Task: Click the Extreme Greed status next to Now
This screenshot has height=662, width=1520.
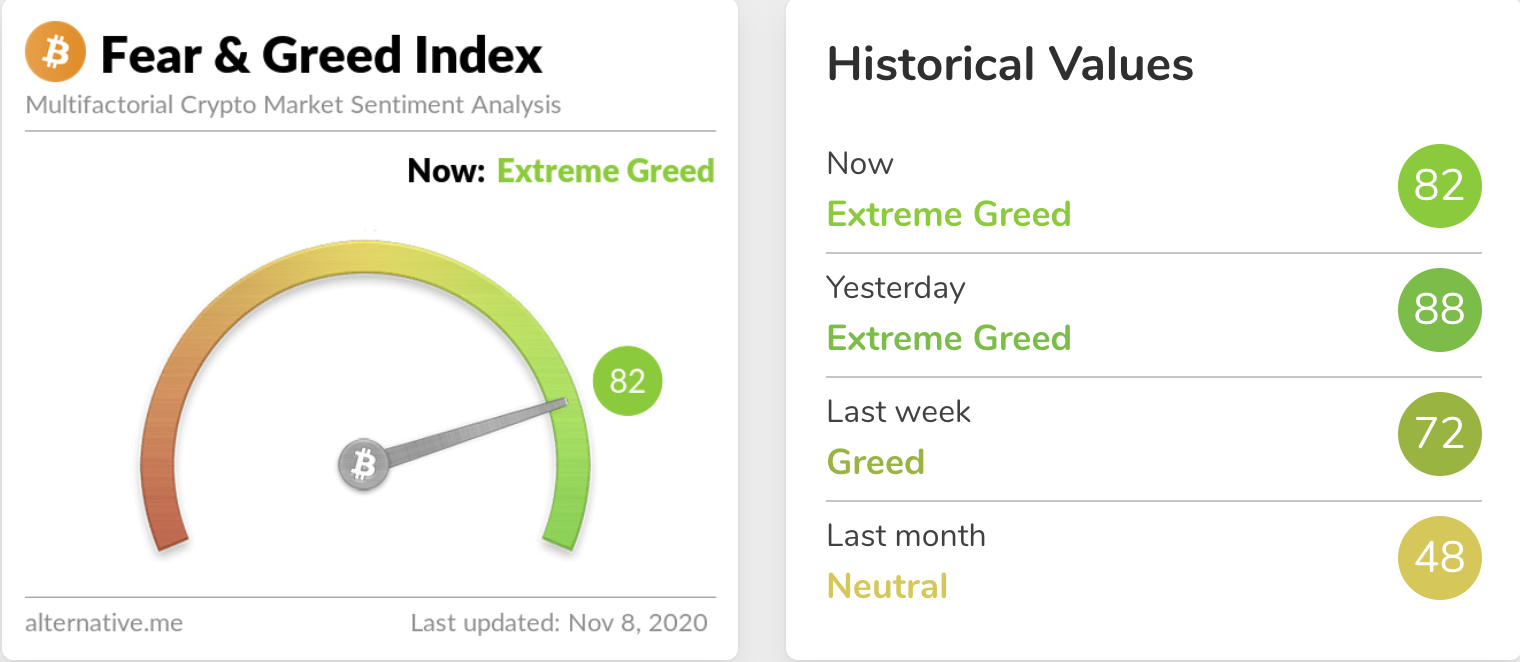Action: (x=606, y=171)
